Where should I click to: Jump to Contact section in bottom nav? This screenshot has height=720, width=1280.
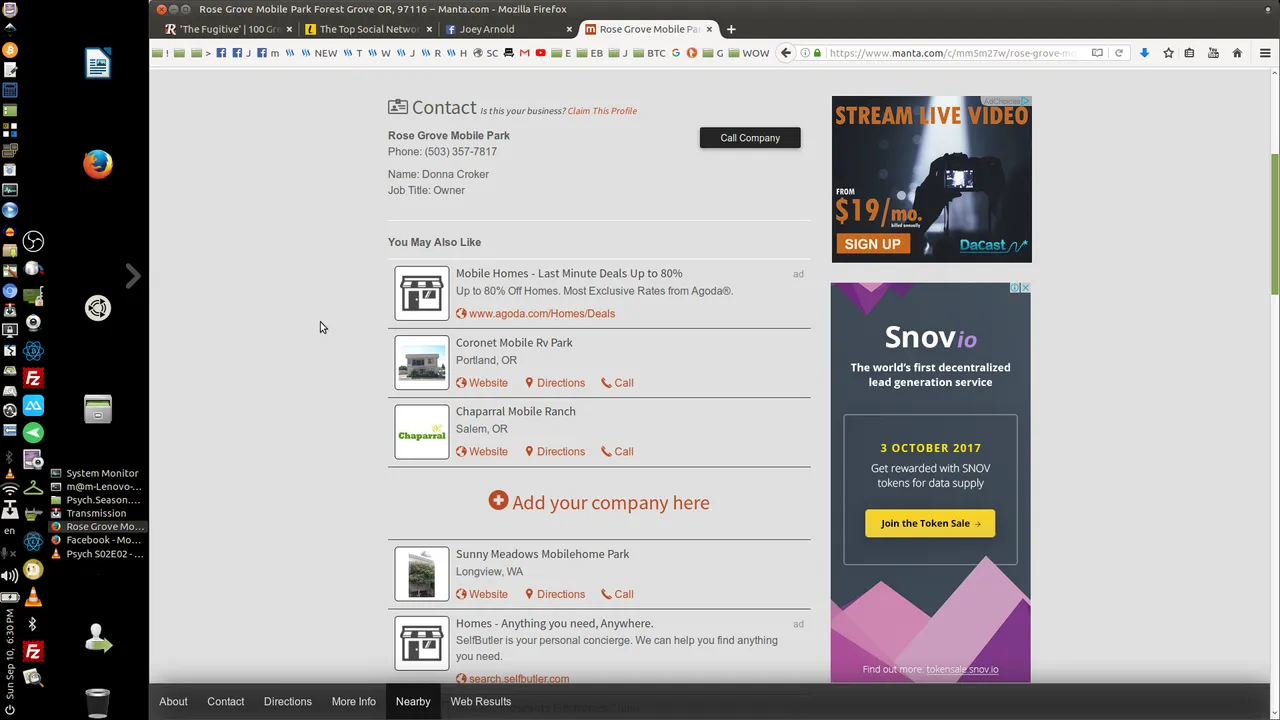pos(225,702)
